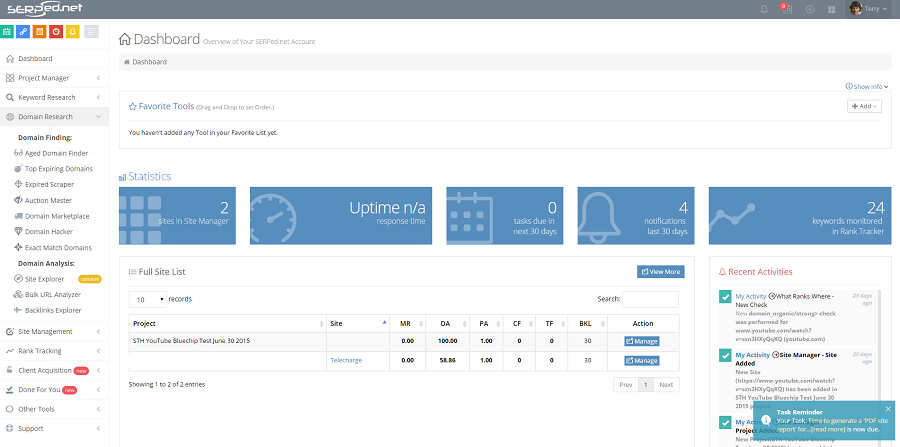Expand Other Tools menu

54,409
